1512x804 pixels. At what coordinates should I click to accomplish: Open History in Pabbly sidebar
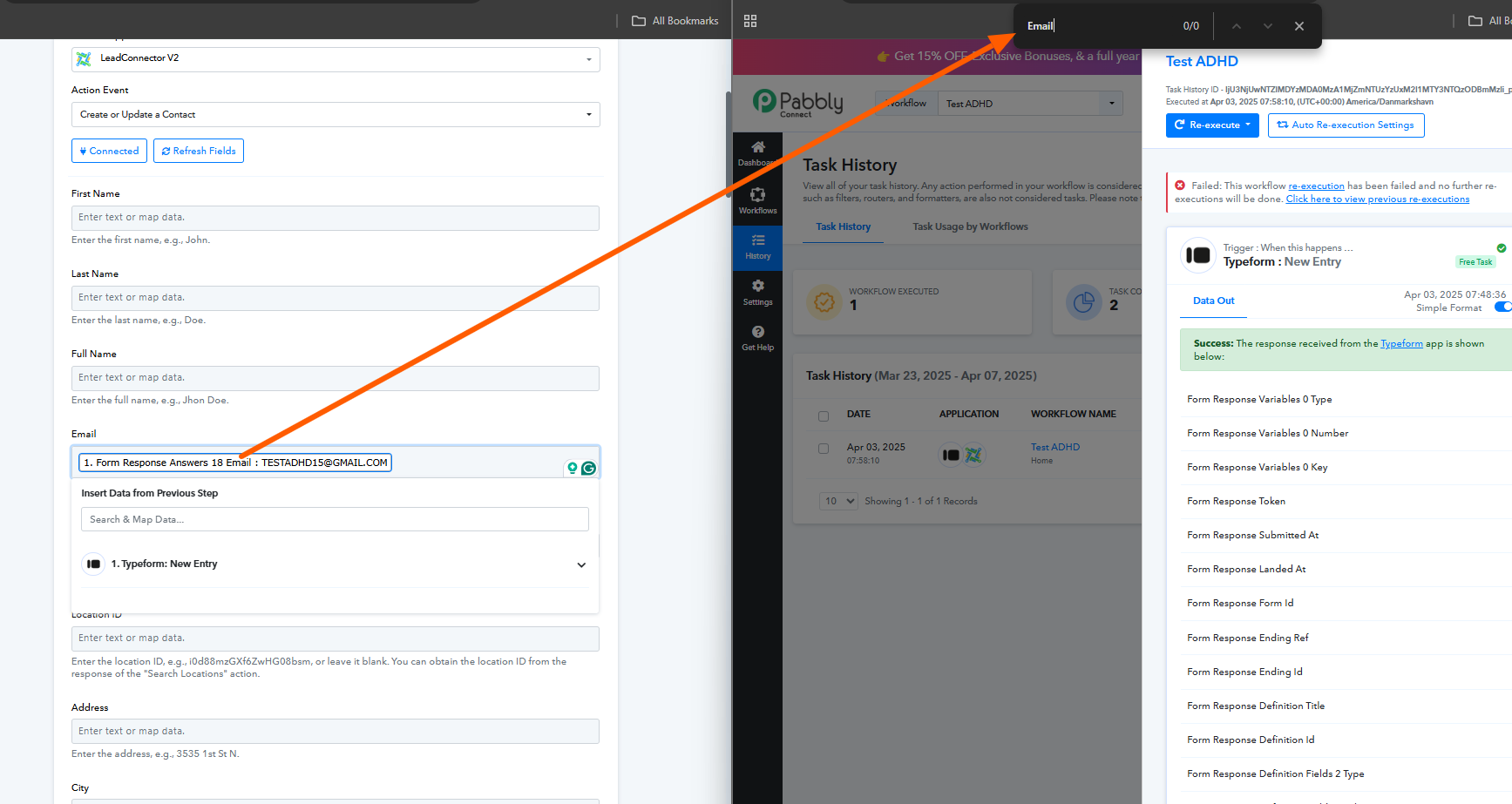(757, 247)
